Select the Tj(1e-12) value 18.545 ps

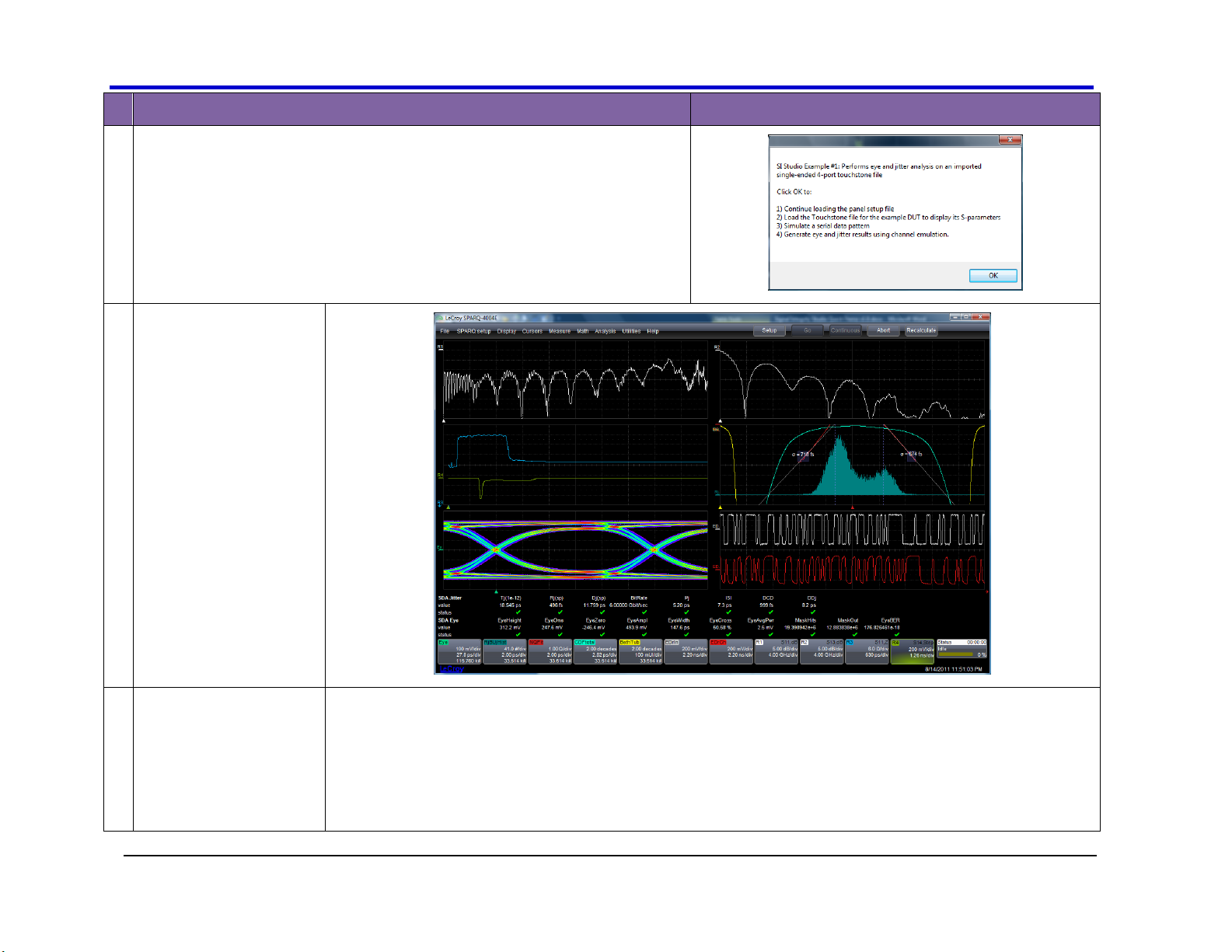pyautogui.click(x=510, y=605)
